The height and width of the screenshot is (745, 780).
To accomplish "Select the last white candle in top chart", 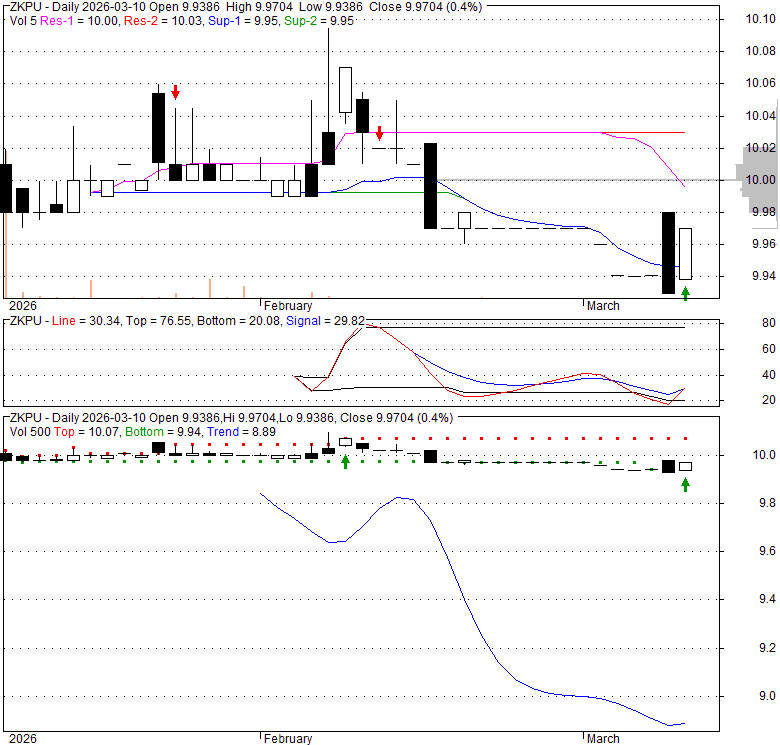I will point(685,253).
